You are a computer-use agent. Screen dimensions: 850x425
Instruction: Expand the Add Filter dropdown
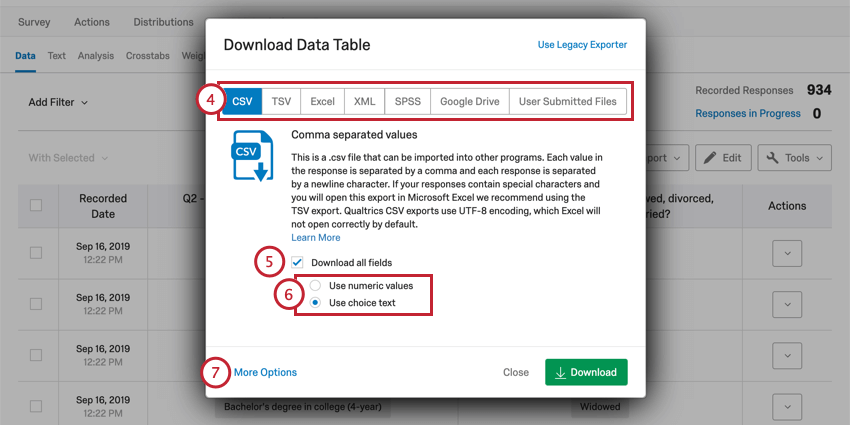tap(58, 102)
